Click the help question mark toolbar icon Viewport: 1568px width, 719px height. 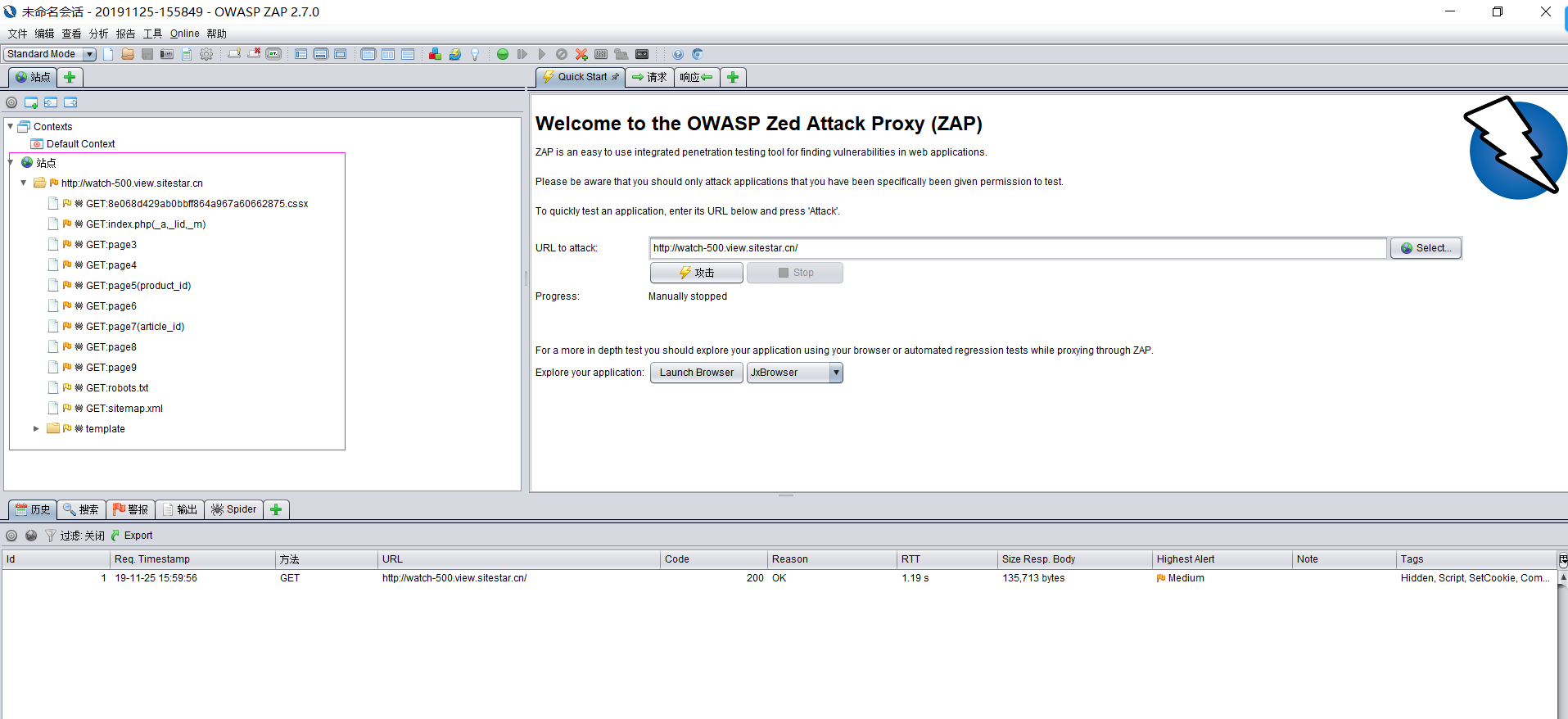tap(678, 54)
